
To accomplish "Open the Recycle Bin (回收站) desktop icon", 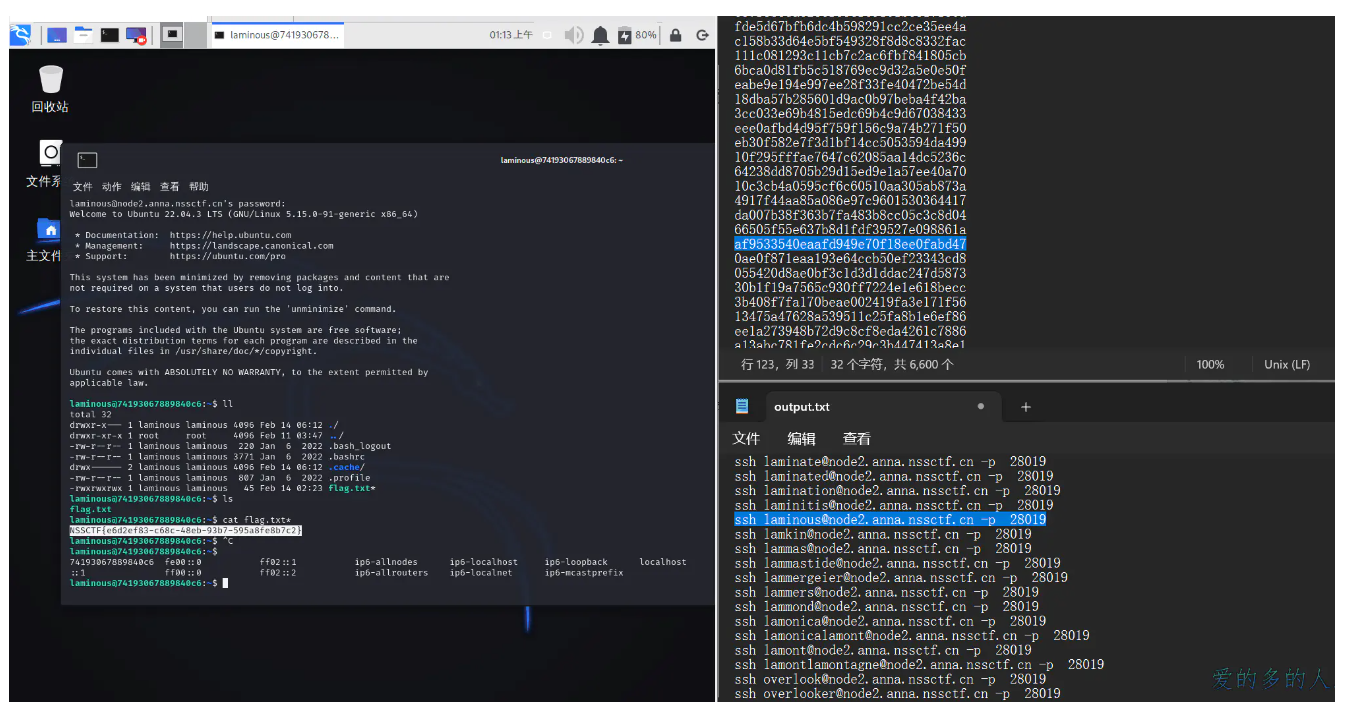I will pyautogui.click(x=50, y=88).
